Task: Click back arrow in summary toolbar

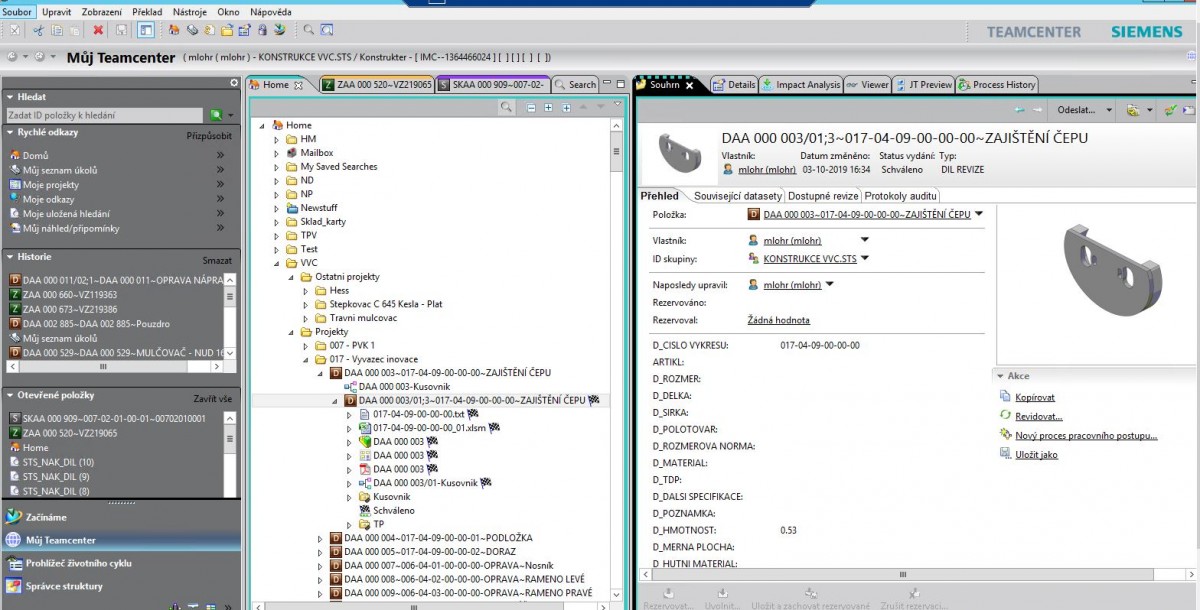Action: click(x=1020, y=109)
